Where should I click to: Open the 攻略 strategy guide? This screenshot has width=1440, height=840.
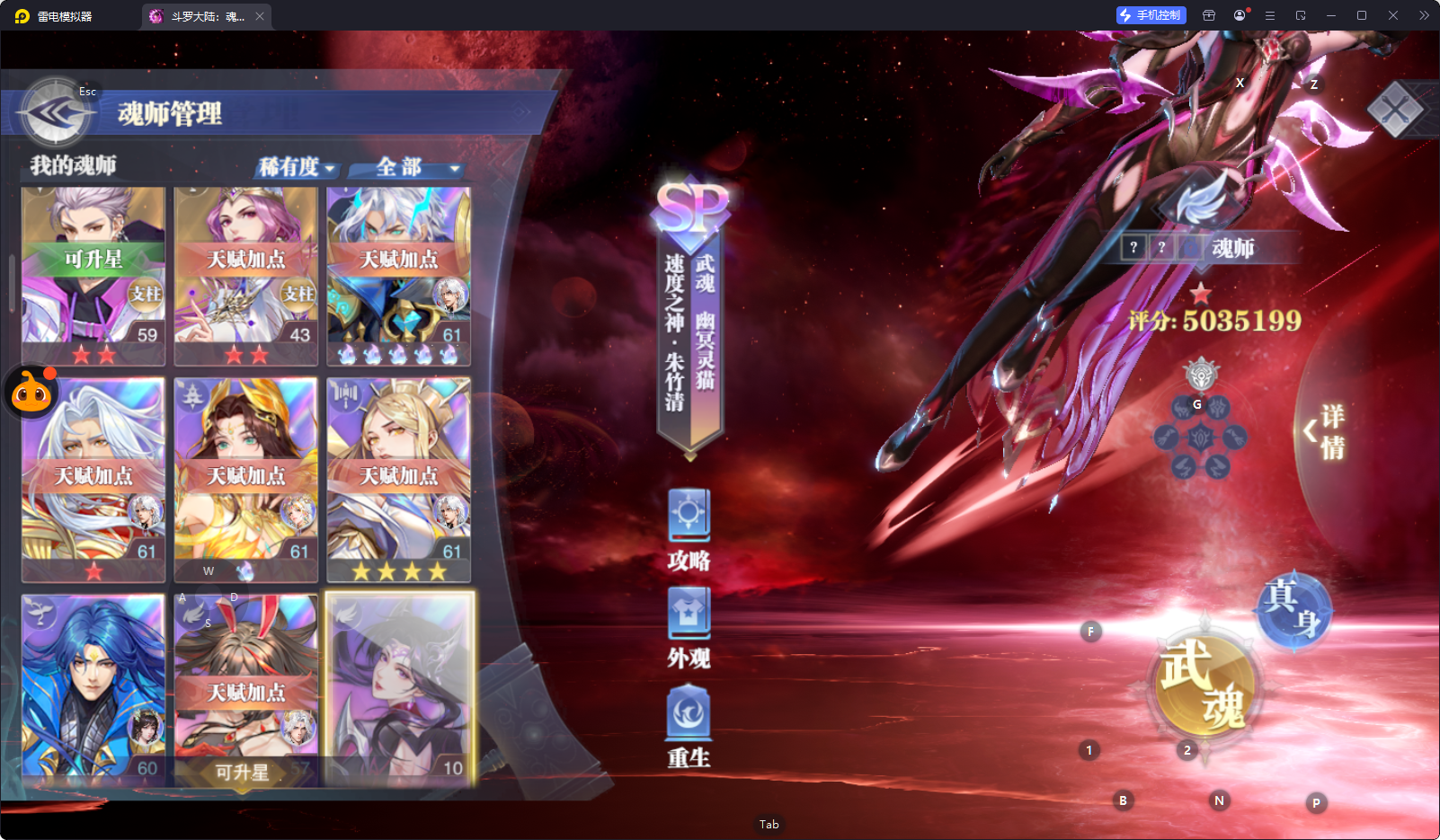pos(689,531)
